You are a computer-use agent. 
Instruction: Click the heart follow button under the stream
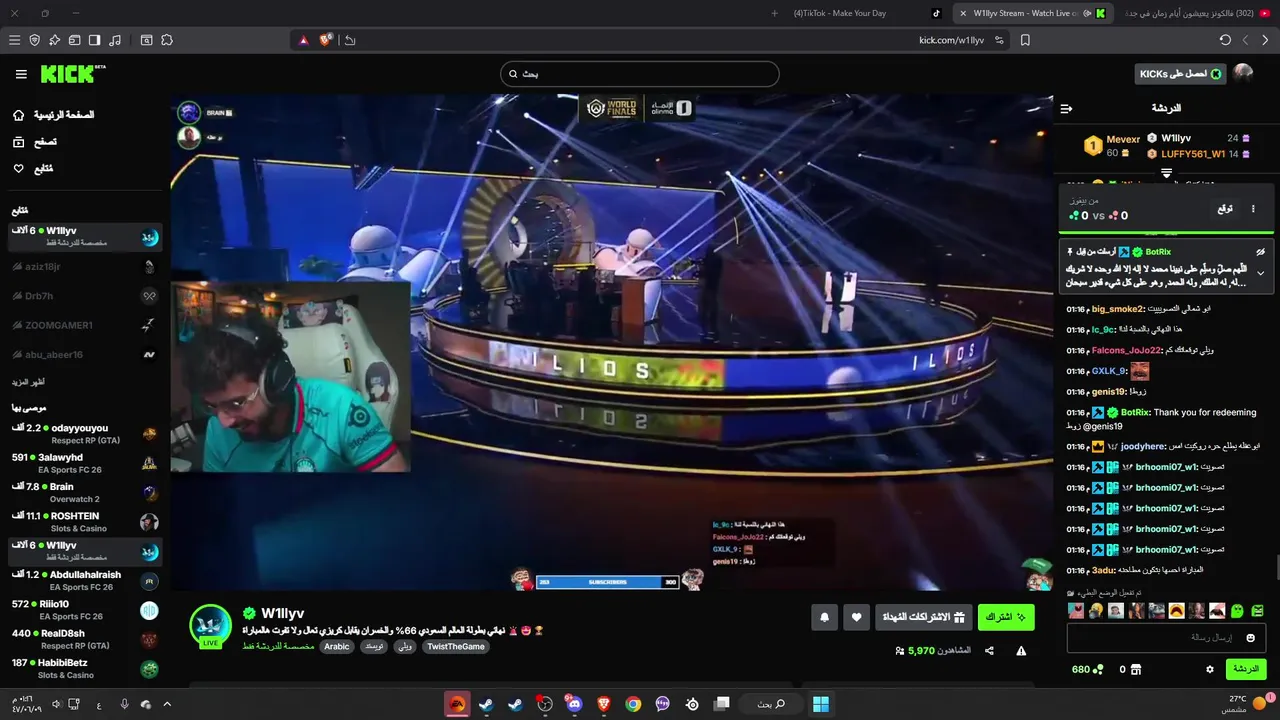pyautogui.click(x=856, y=617)
